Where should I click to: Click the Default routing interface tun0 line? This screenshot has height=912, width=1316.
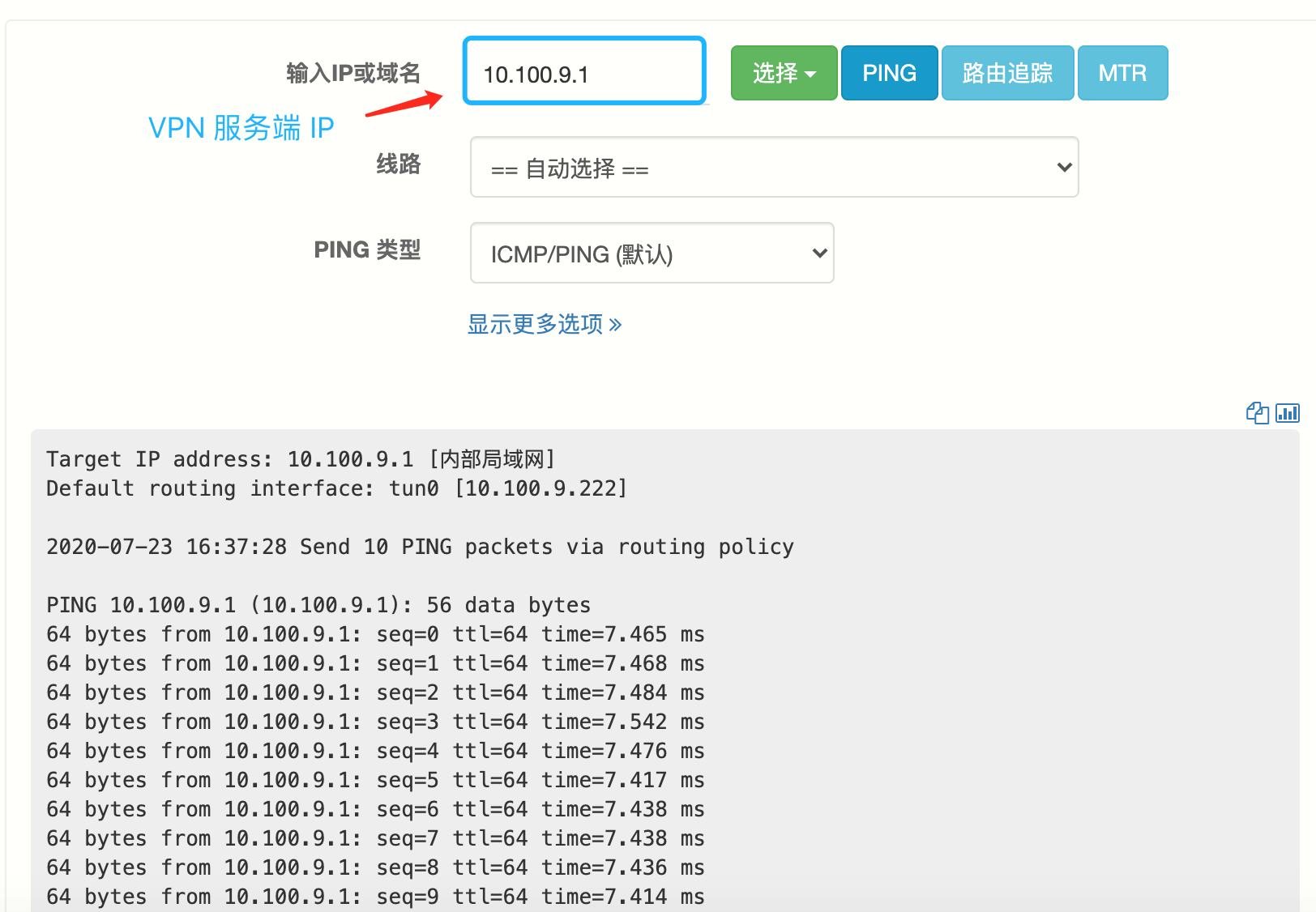(x=336, y=488)
